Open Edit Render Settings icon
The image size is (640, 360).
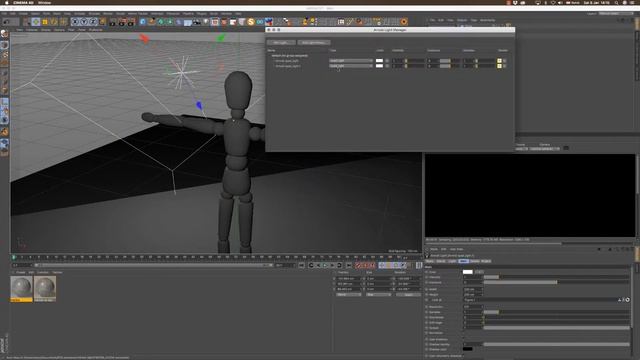click(x=131, y=22)
